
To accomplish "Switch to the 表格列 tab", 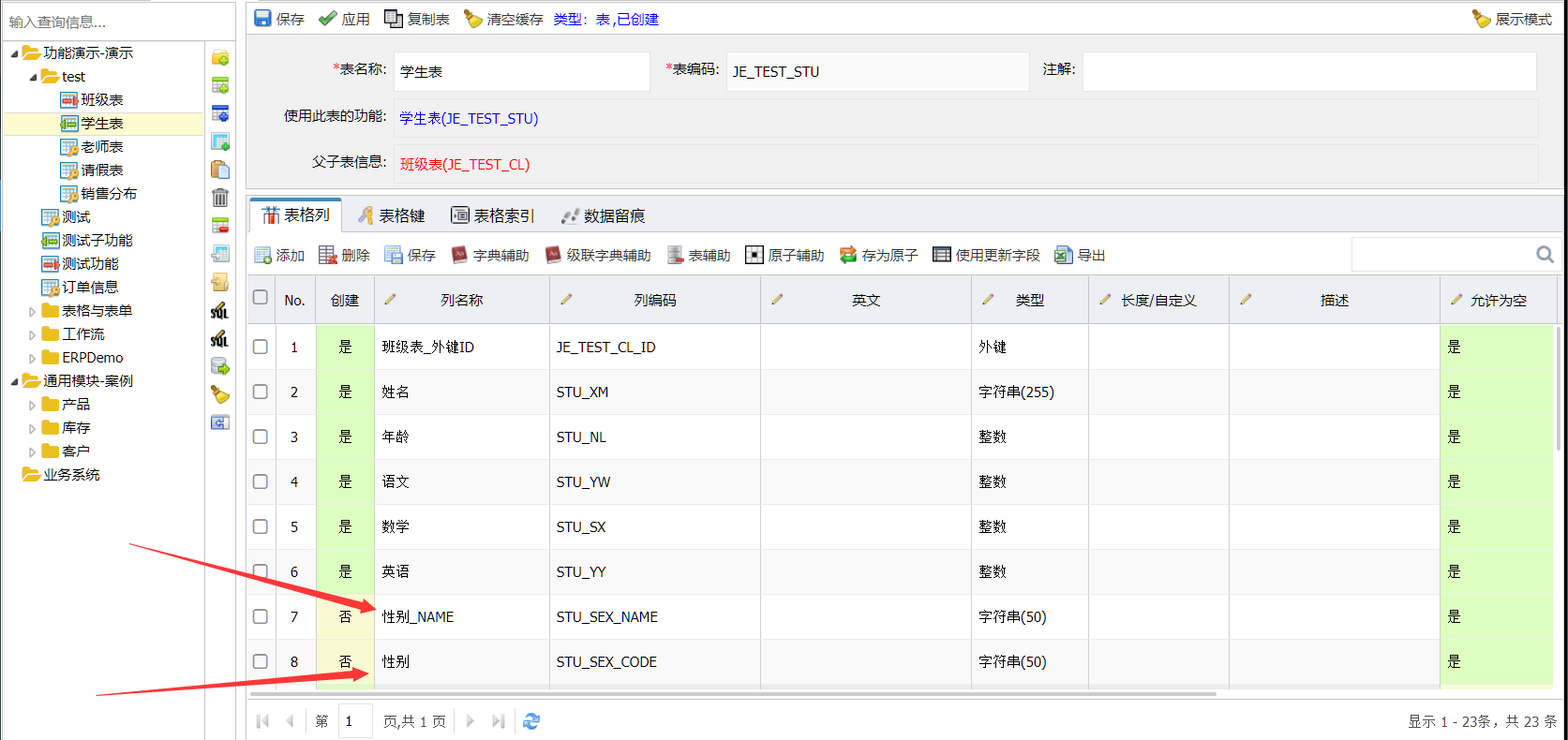I will [x=295, y=215].
